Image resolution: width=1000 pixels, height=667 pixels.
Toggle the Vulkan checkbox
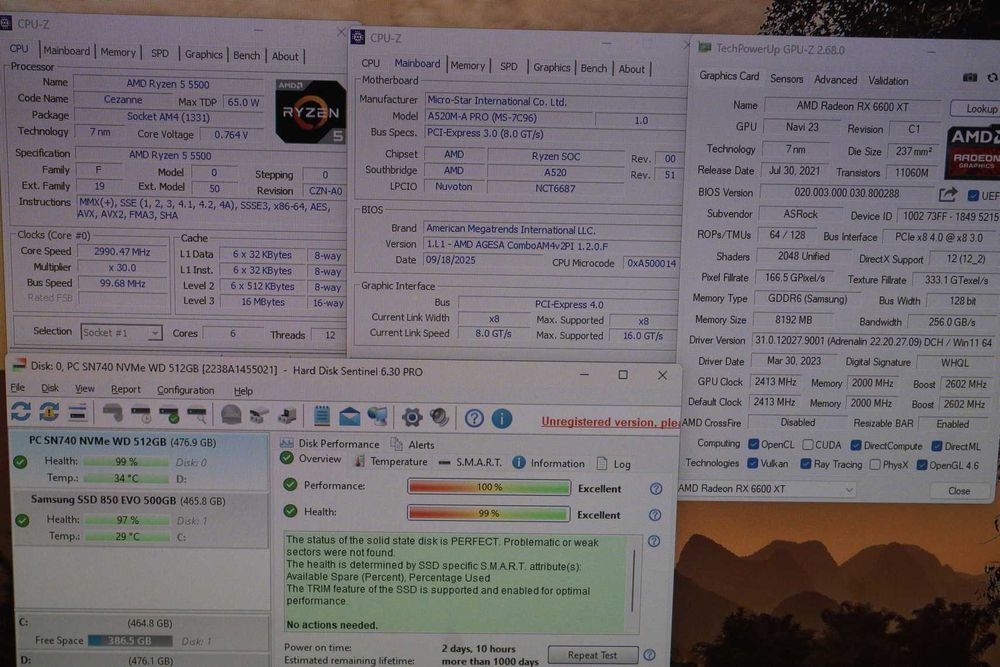click(753, 463)
